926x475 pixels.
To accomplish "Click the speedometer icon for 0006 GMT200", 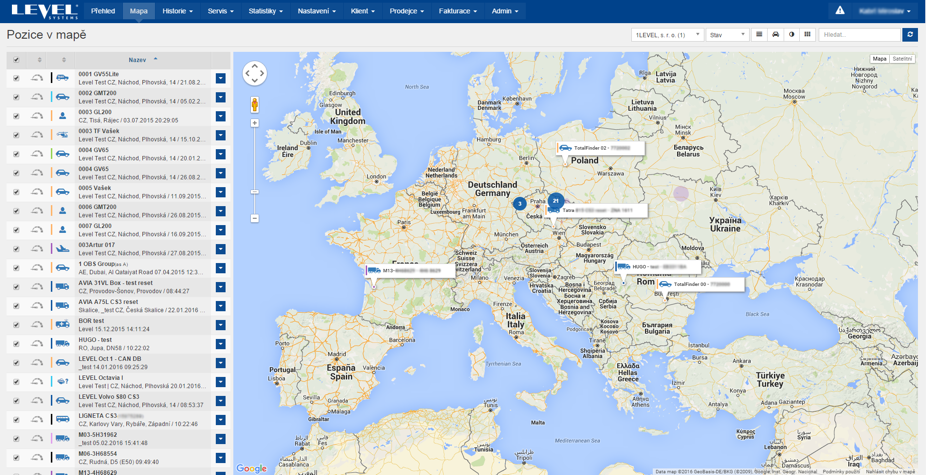I will coord(37,211).
